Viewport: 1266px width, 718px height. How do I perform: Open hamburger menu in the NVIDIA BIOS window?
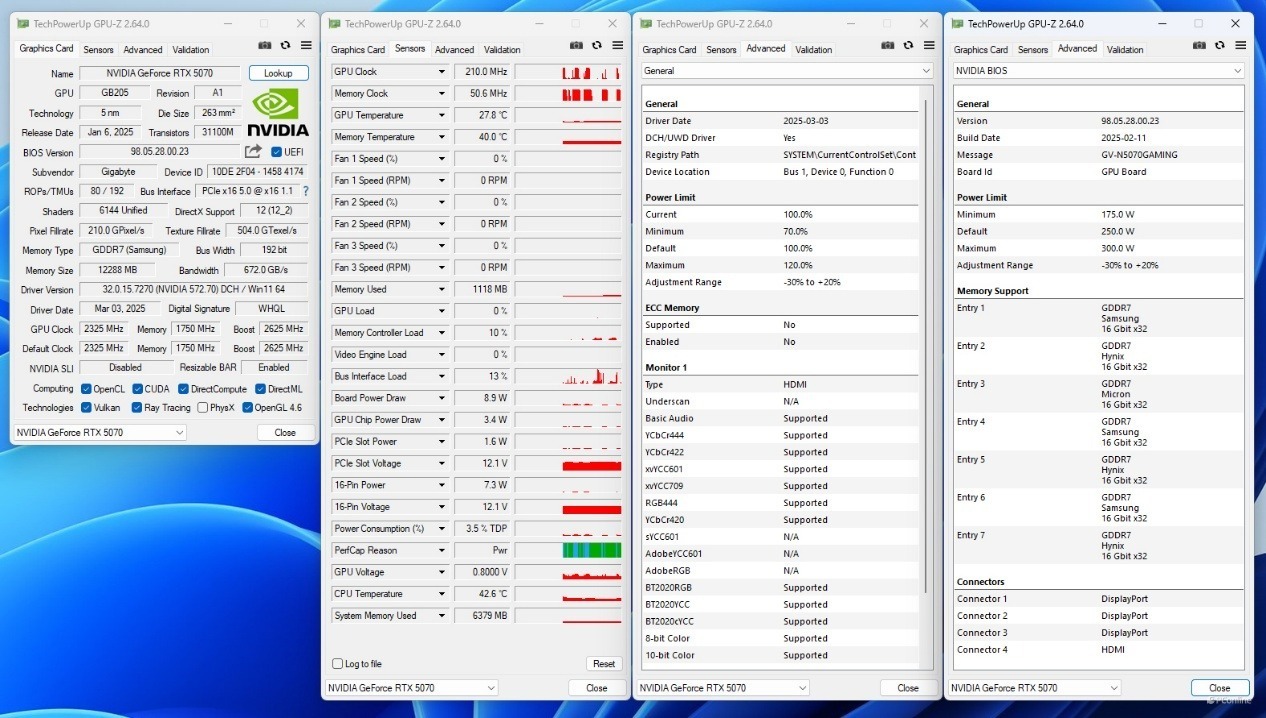1240,46
